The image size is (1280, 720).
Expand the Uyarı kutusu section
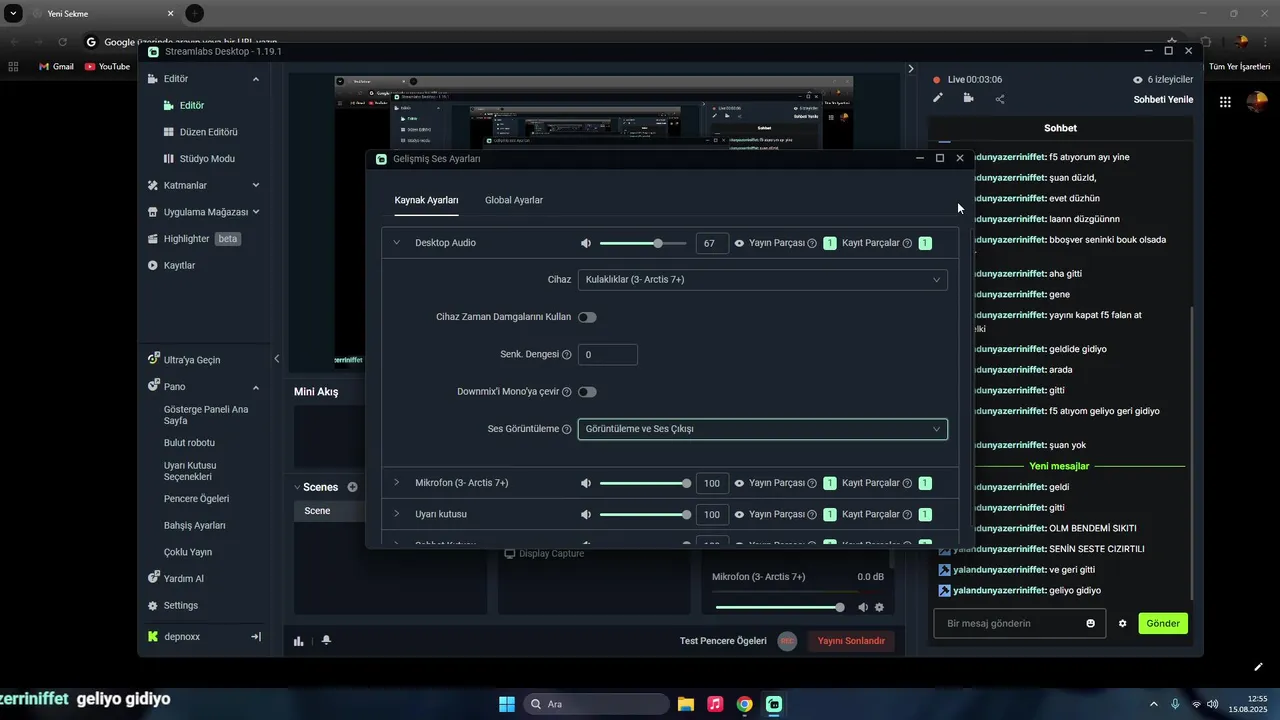coord(396,514)
